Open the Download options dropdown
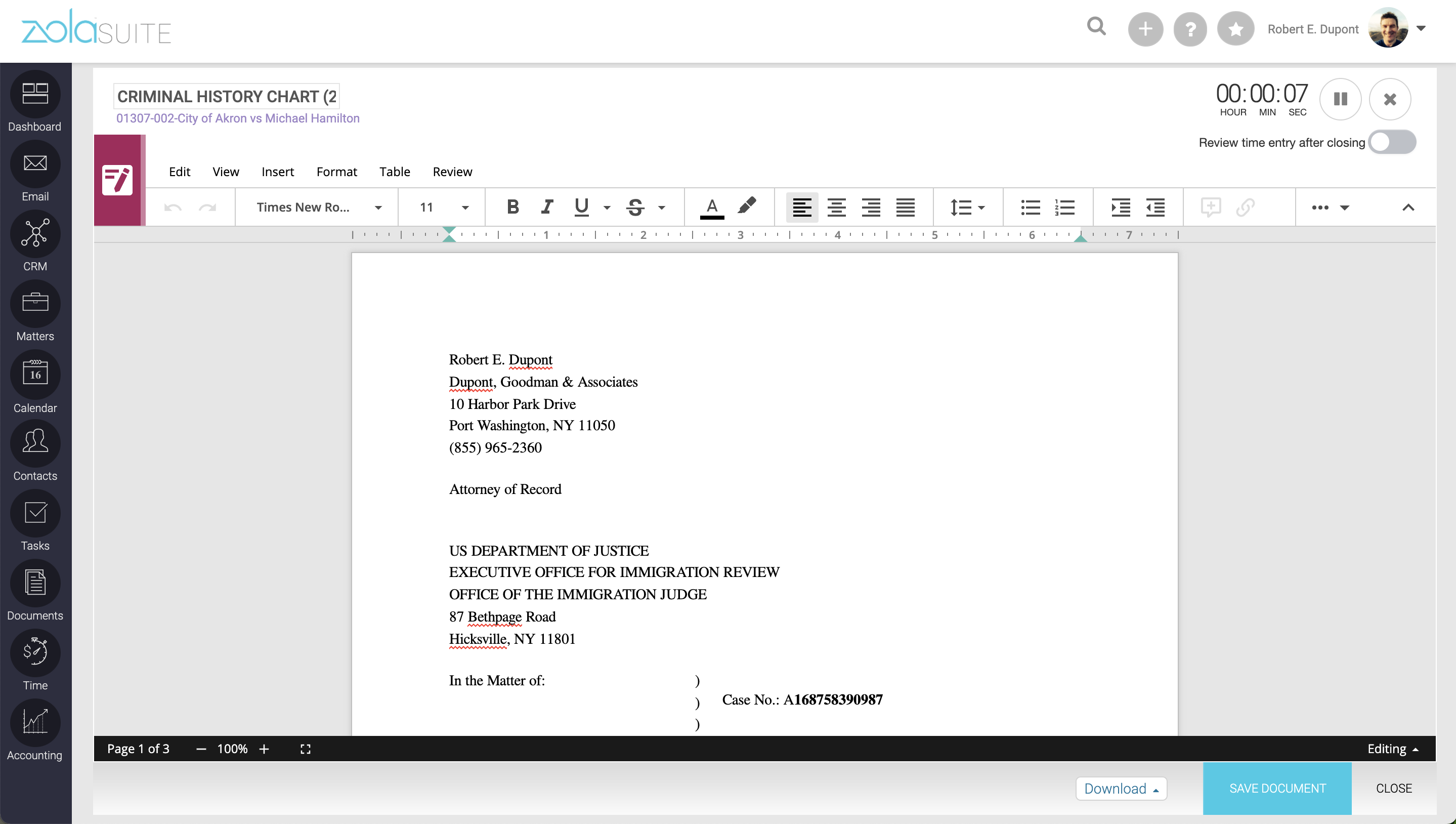 click(1121, 789)
